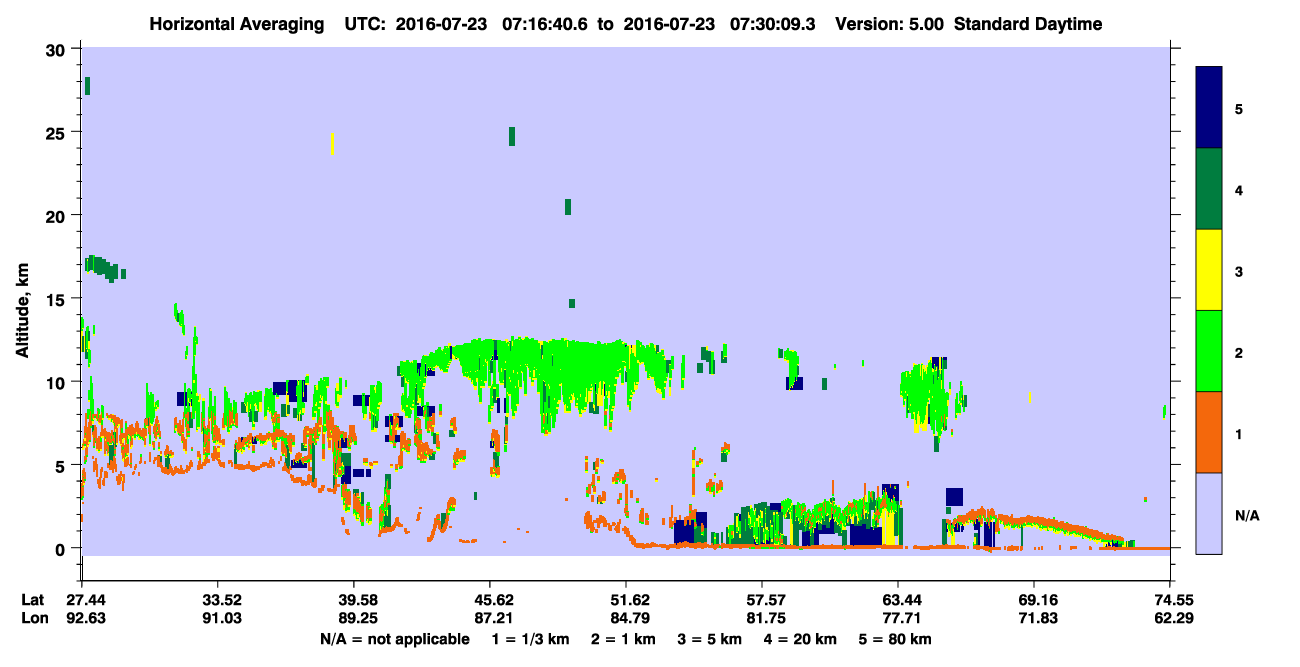Screen dimensions: 1300x667
Task: Click the y-axis tick label 15
Action: coord(58,298)
